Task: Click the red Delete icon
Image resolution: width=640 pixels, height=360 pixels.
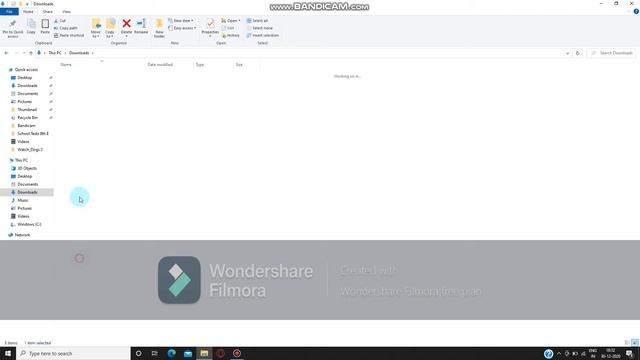Action: 127,24
